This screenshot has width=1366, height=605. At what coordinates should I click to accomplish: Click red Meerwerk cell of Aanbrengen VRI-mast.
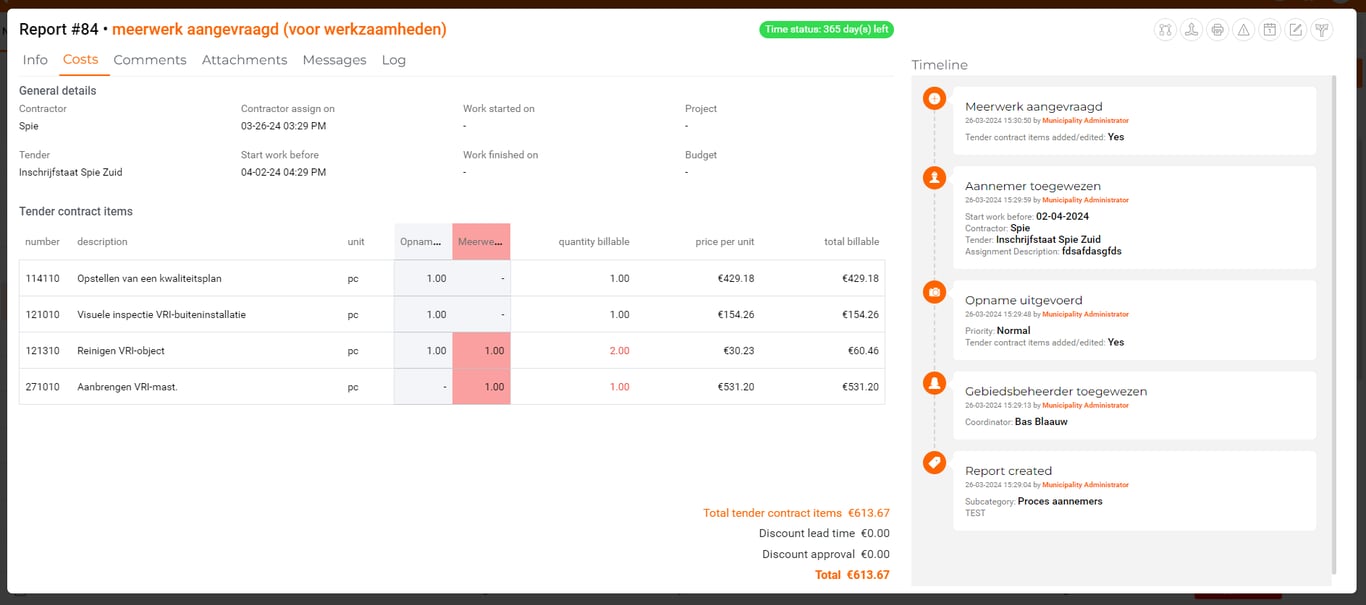481,387
